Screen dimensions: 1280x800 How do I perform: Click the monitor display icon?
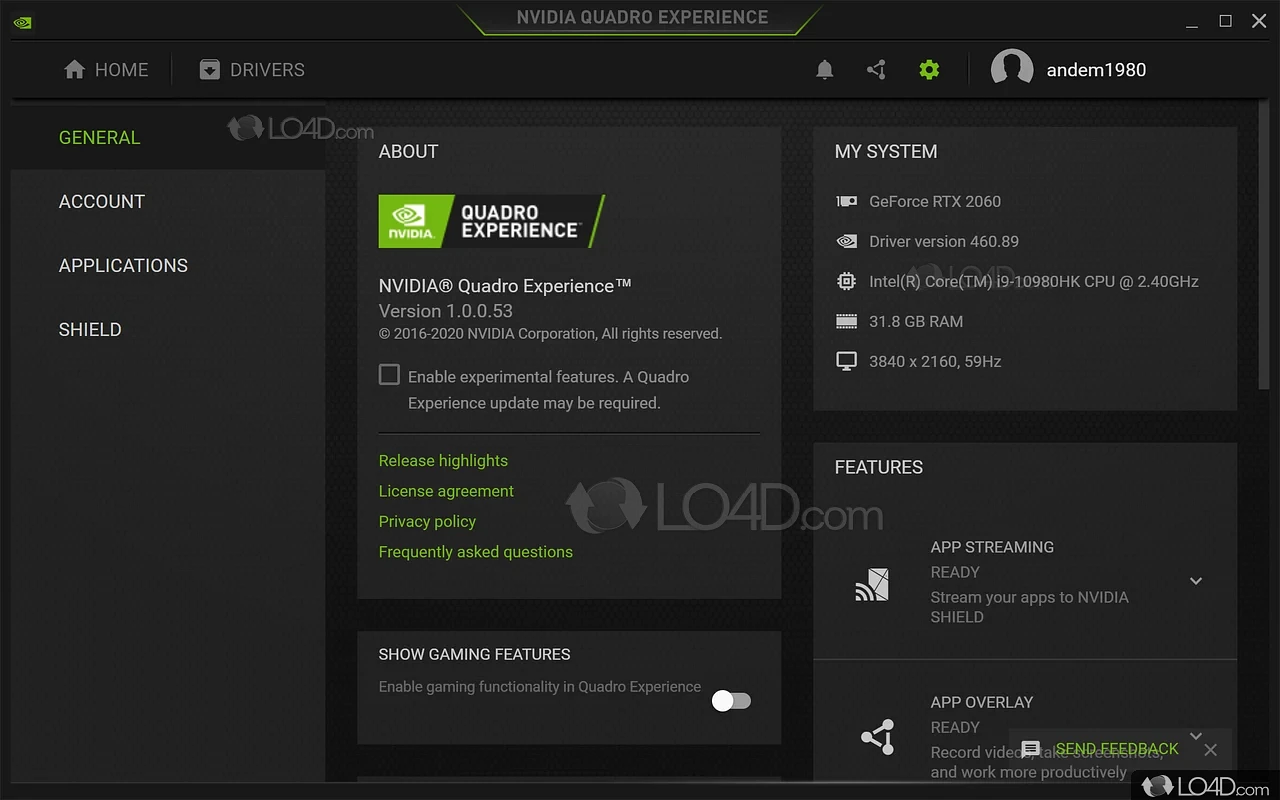846,361
